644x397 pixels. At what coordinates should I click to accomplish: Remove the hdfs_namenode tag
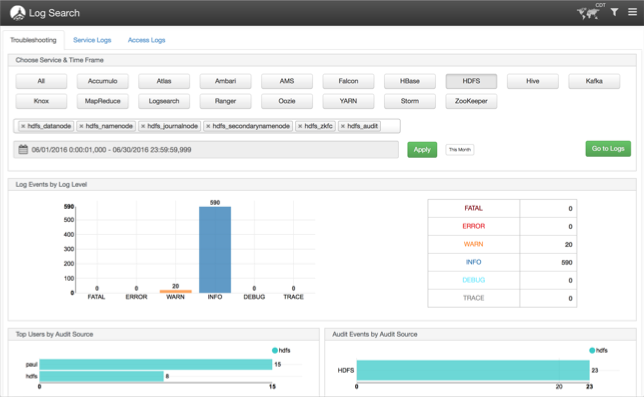[81, 126]
